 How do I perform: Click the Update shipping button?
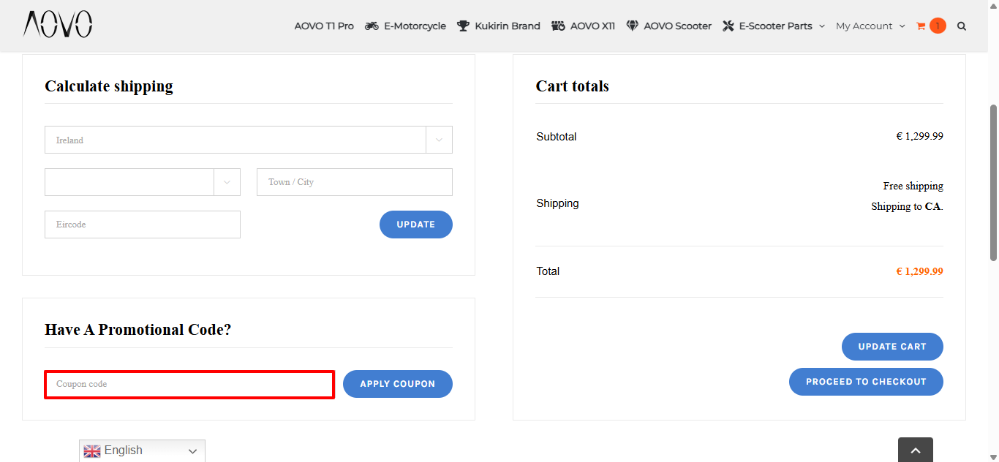click(416, 224)
